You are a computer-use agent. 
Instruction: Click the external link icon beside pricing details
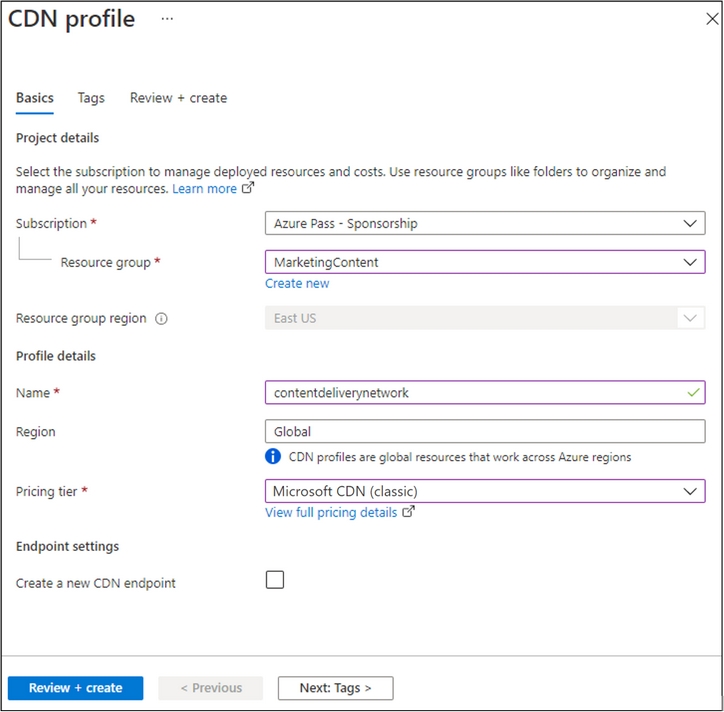pyautogui.click(x=408, y=512)
